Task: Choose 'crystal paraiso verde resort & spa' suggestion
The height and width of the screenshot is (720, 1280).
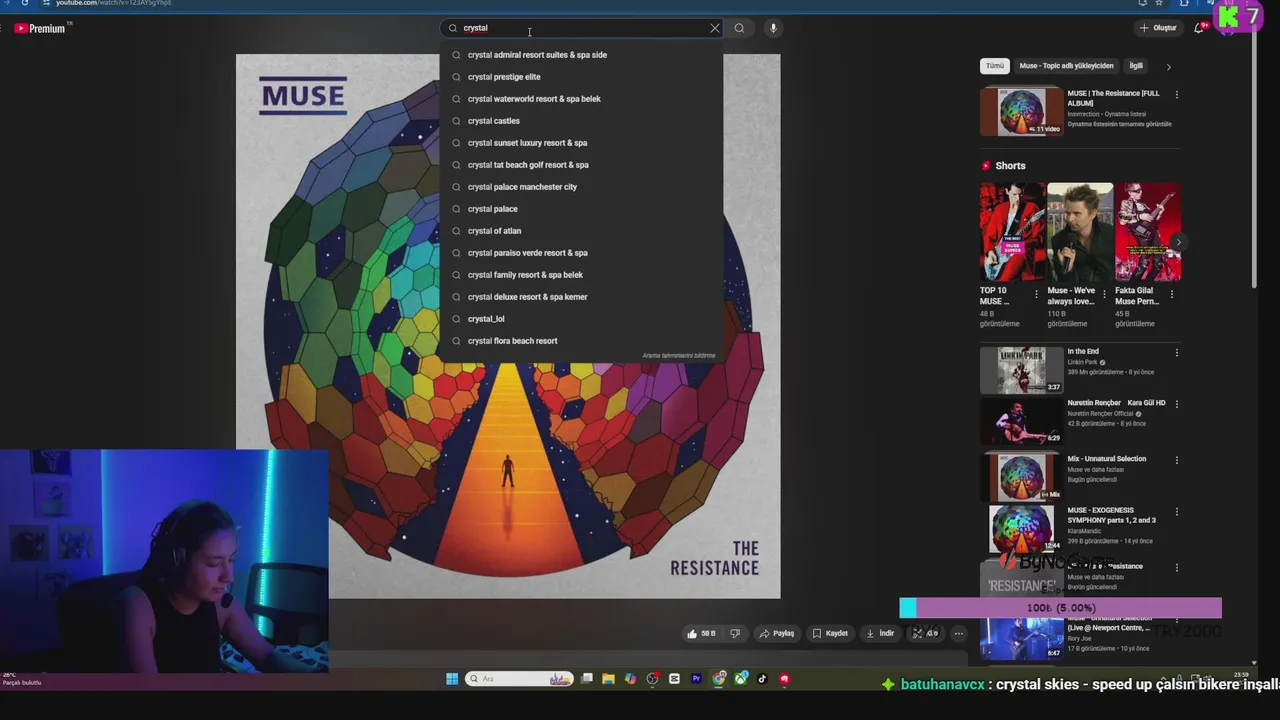Action: (x=581, y=253)
